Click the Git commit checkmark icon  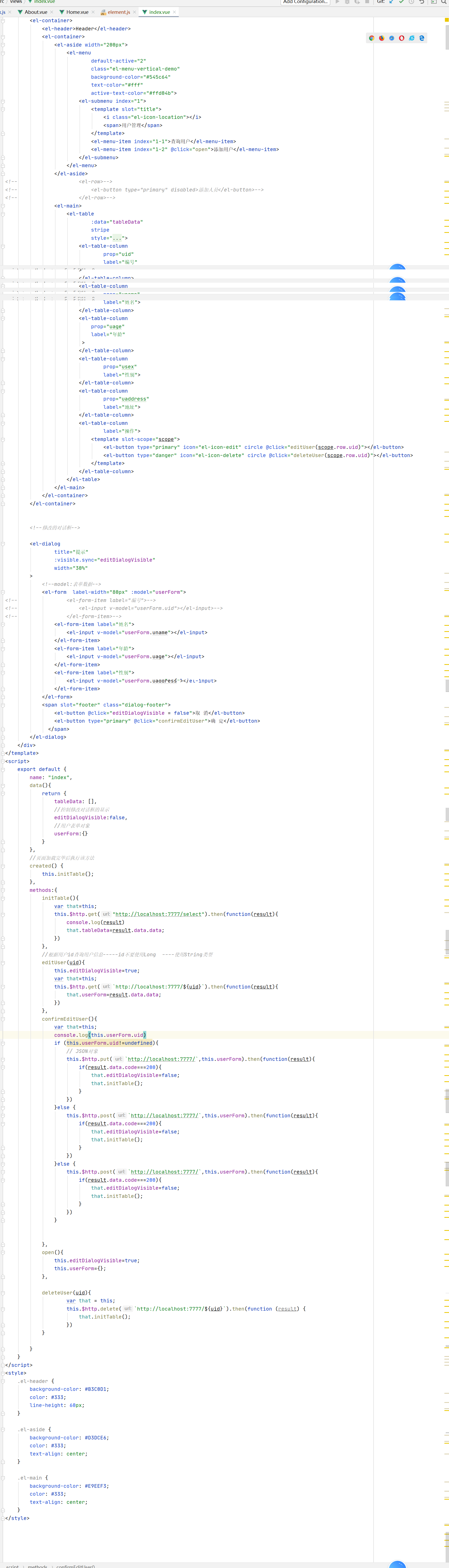coord(401,2)
